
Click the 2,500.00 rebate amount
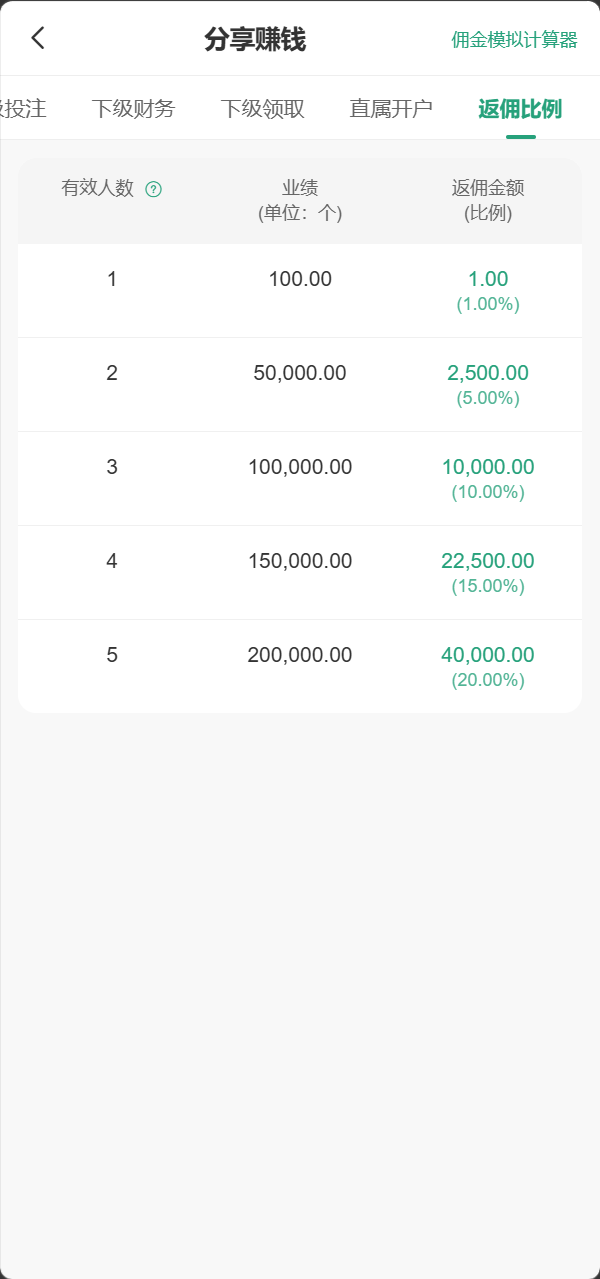(488, 373)
